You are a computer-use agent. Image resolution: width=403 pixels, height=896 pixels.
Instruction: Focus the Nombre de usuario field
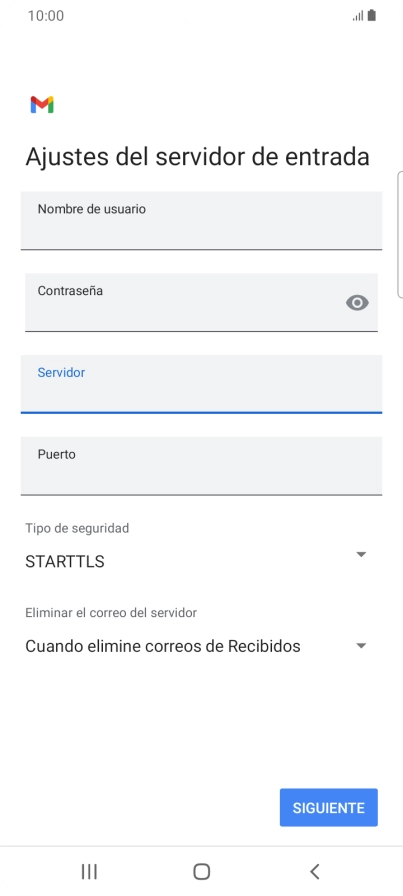tap(201, 221)
